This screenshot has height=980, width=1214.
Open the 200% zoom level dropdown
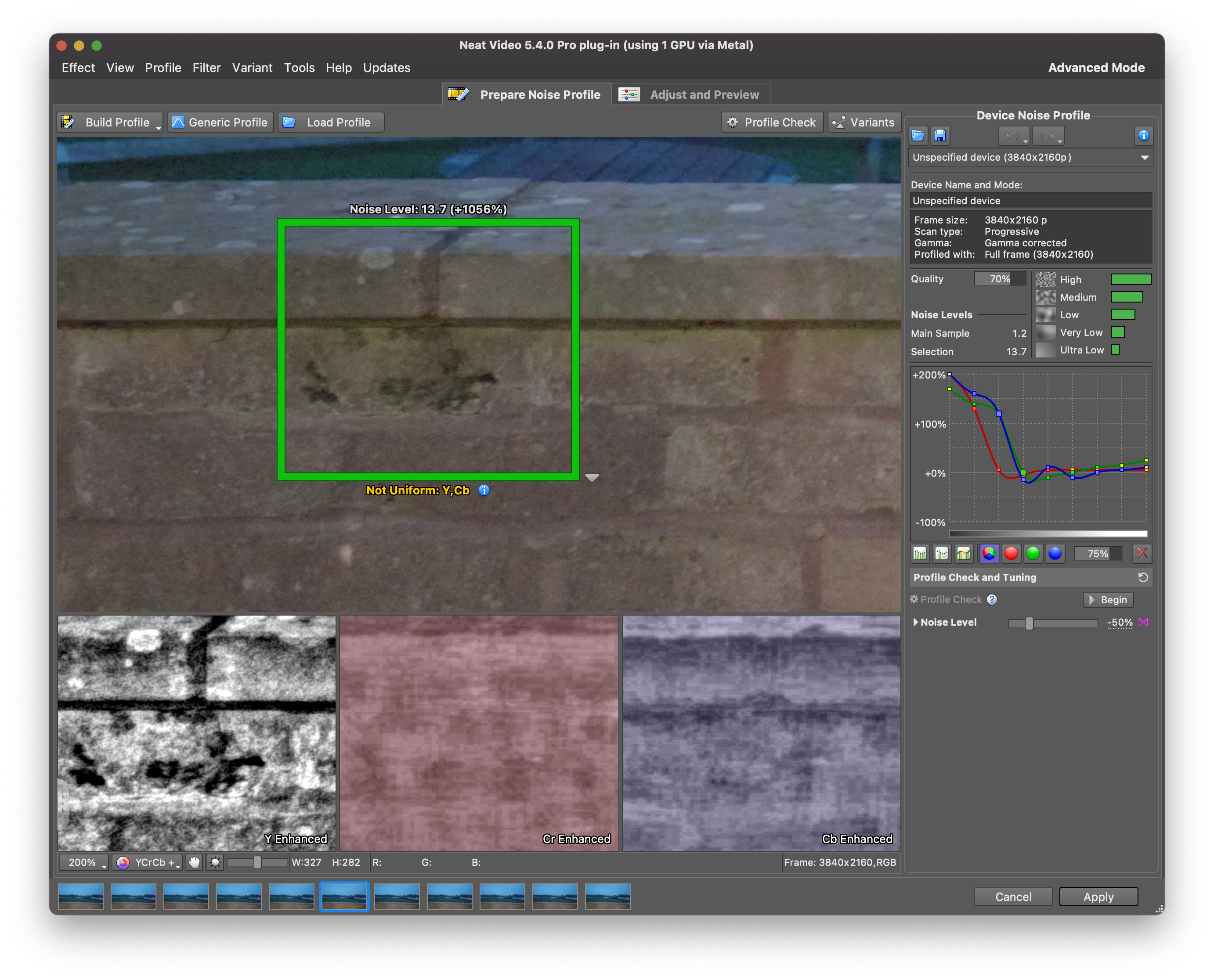coord(85,862)
